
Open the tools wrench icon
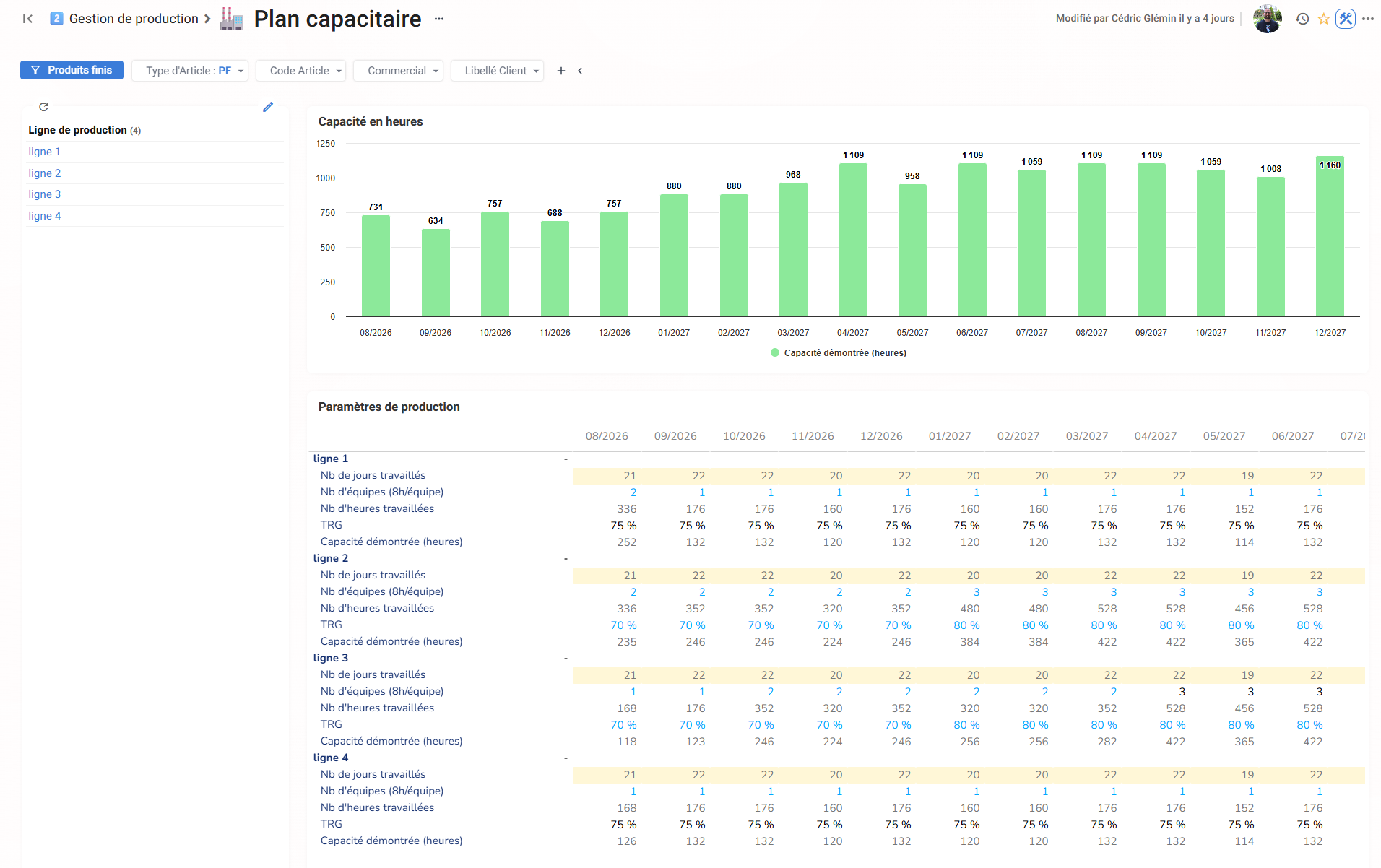1346,19
